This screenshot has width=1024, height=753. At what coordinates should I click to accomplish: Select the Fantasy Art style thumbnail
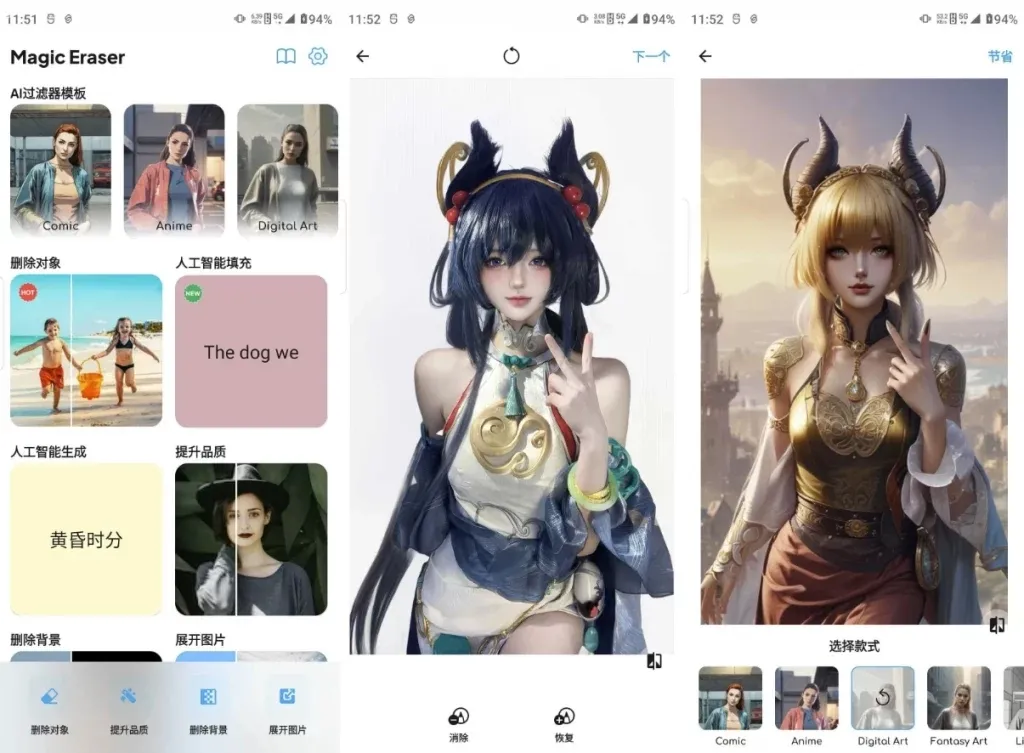[958, 698]
